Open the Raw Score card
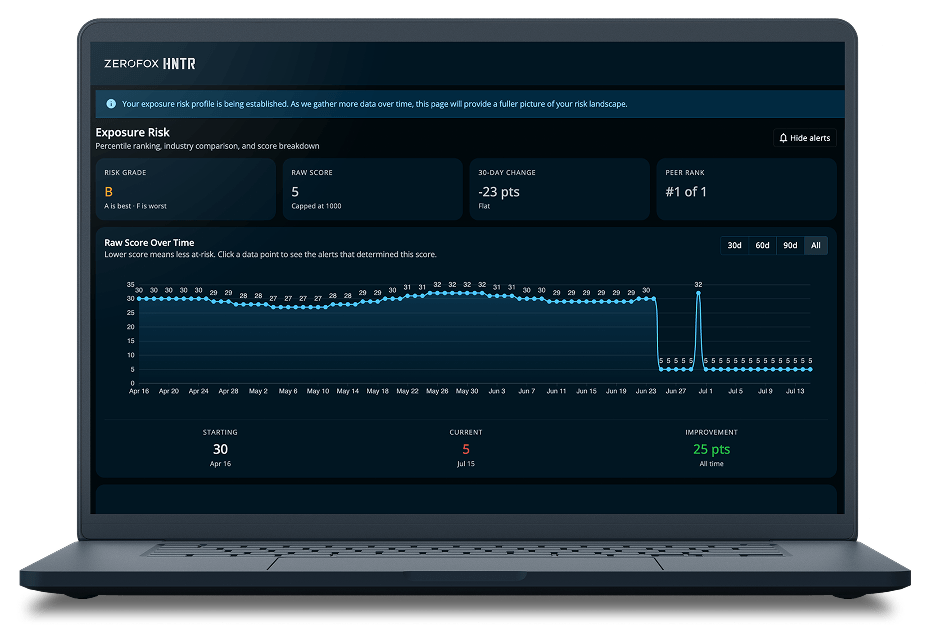The width and height of the screenshot is (937, 626). (373, 189)
